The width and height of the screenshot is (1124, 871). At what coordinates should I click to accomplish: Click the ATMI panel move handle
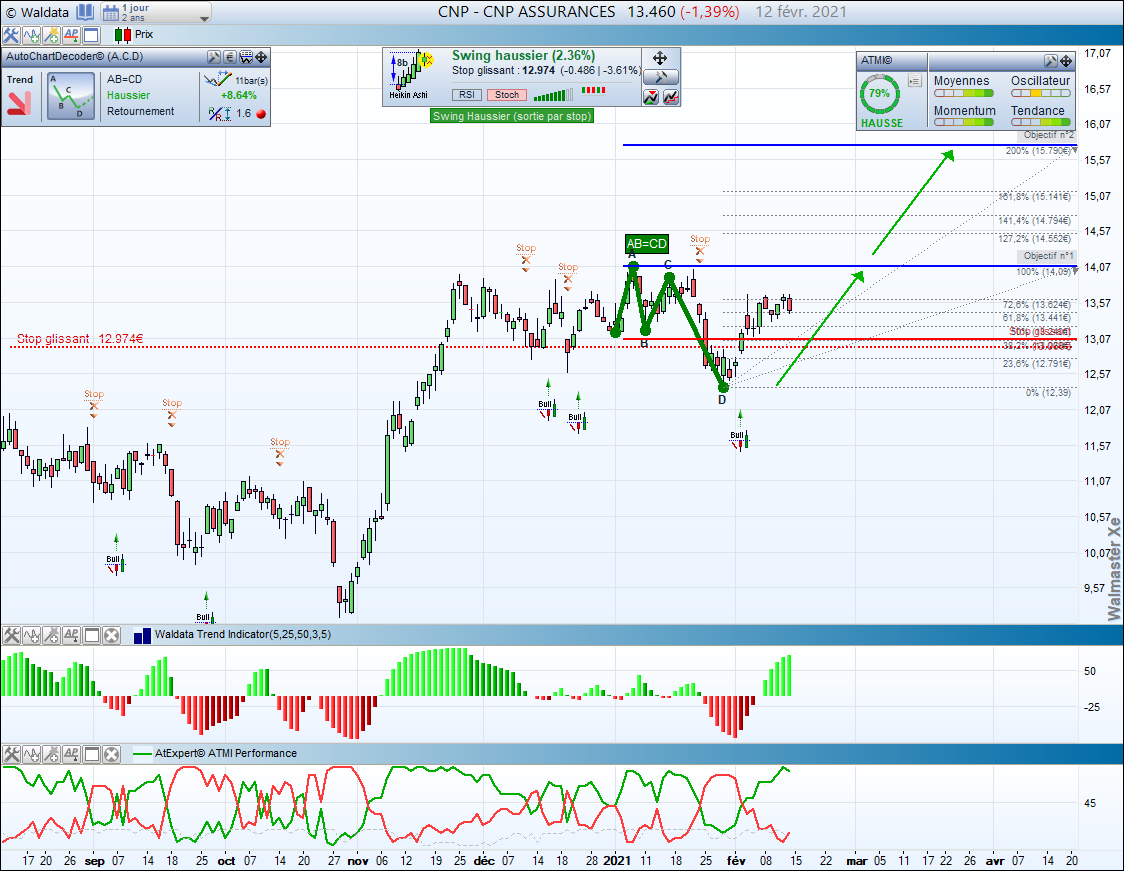pyautogui.click(x=1066, y=61)
